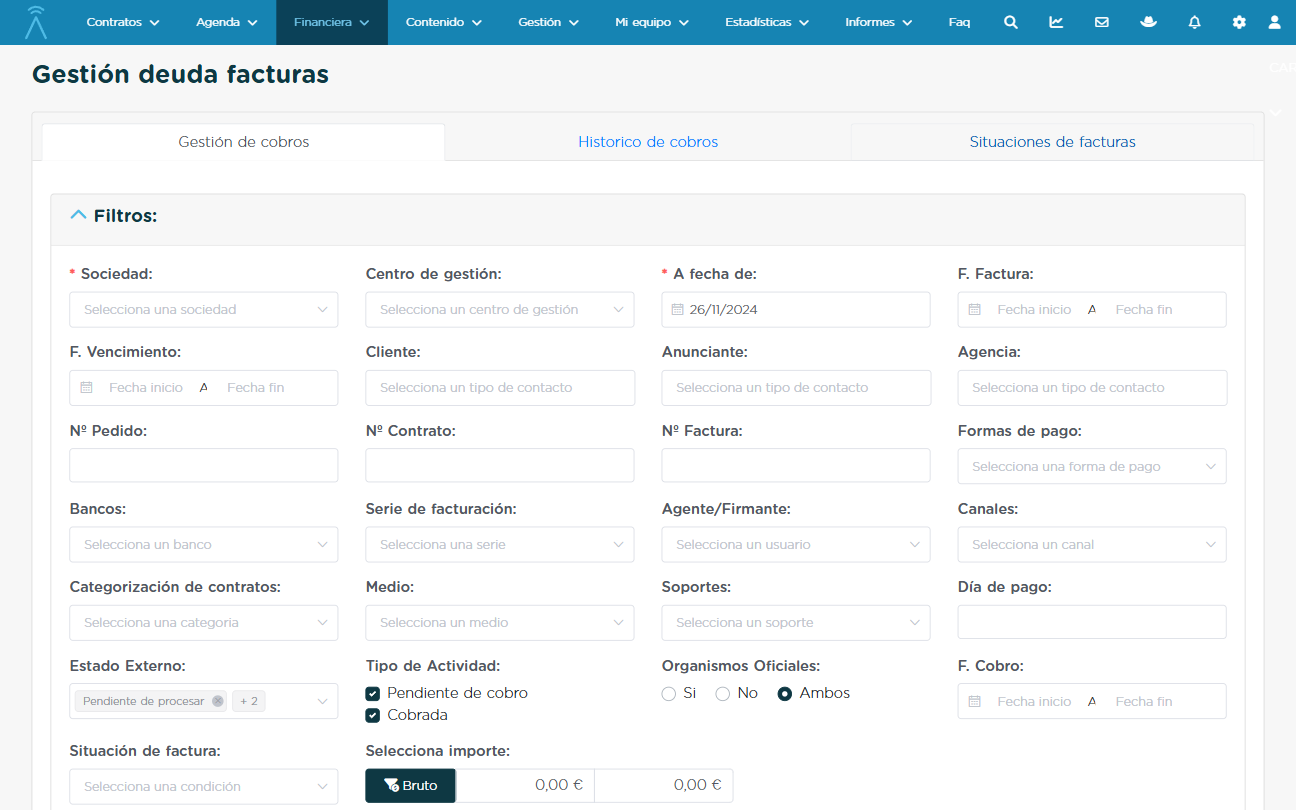The image size is (1296, 810).
Task: Remove the Pendiente de procesar tag
Action: coord(217,701)
